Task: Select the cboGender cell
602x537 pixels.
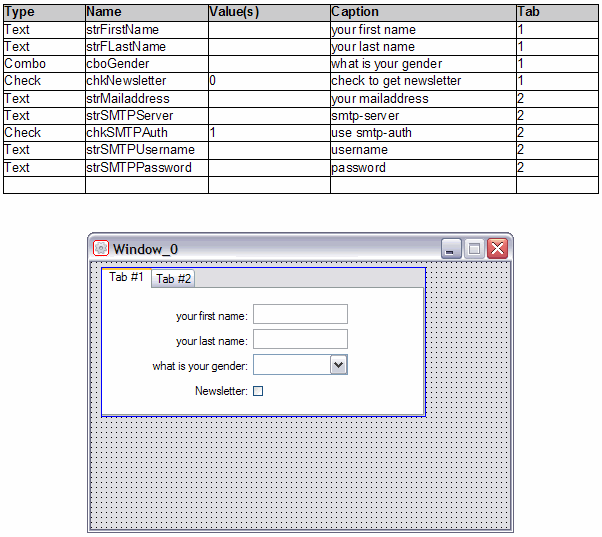Action: point(147,64)
